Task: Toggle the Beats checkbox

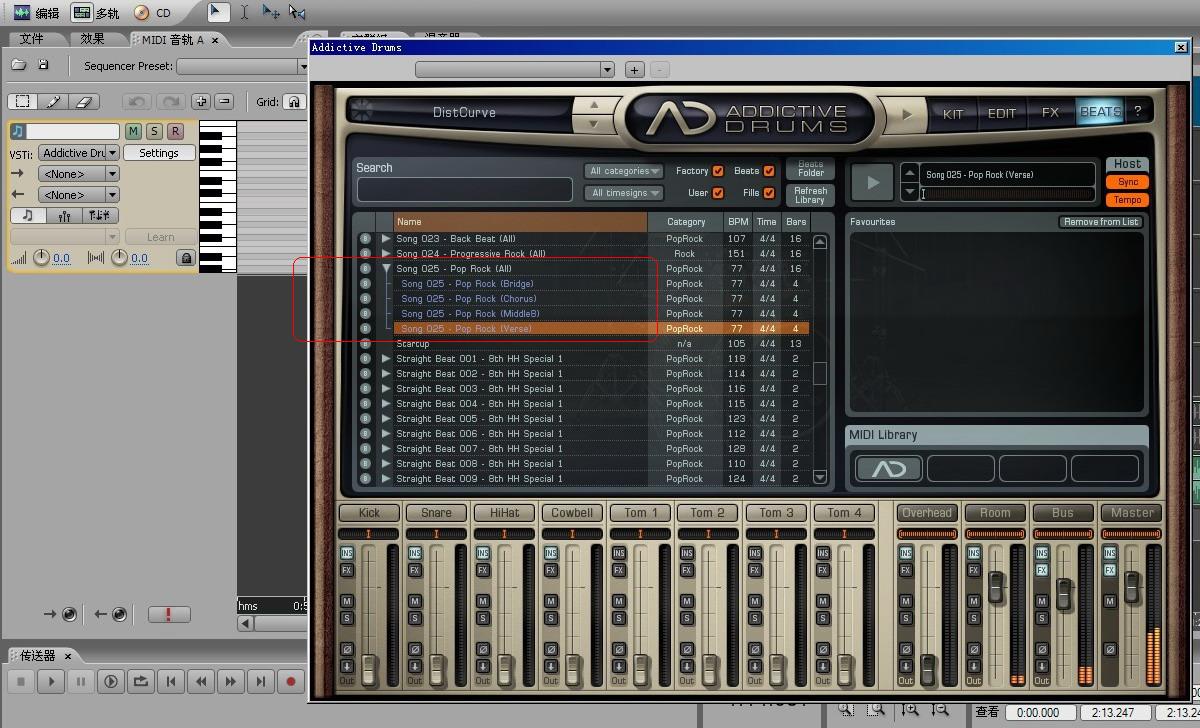Action: 769,171
